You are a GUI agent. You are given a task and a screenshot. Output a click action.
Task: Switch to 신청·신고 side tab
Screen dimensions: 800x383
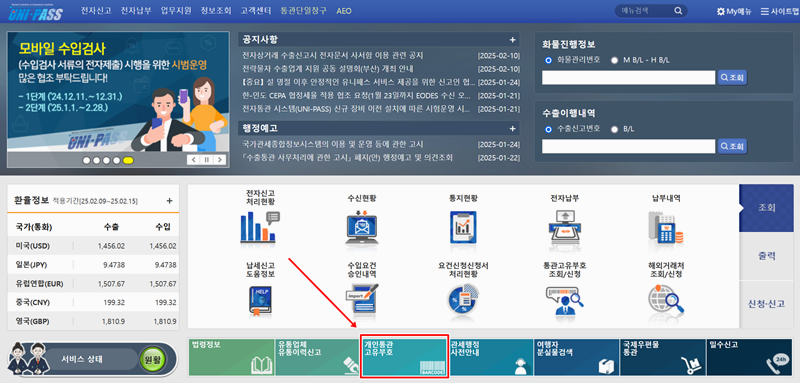click(766, 304)
